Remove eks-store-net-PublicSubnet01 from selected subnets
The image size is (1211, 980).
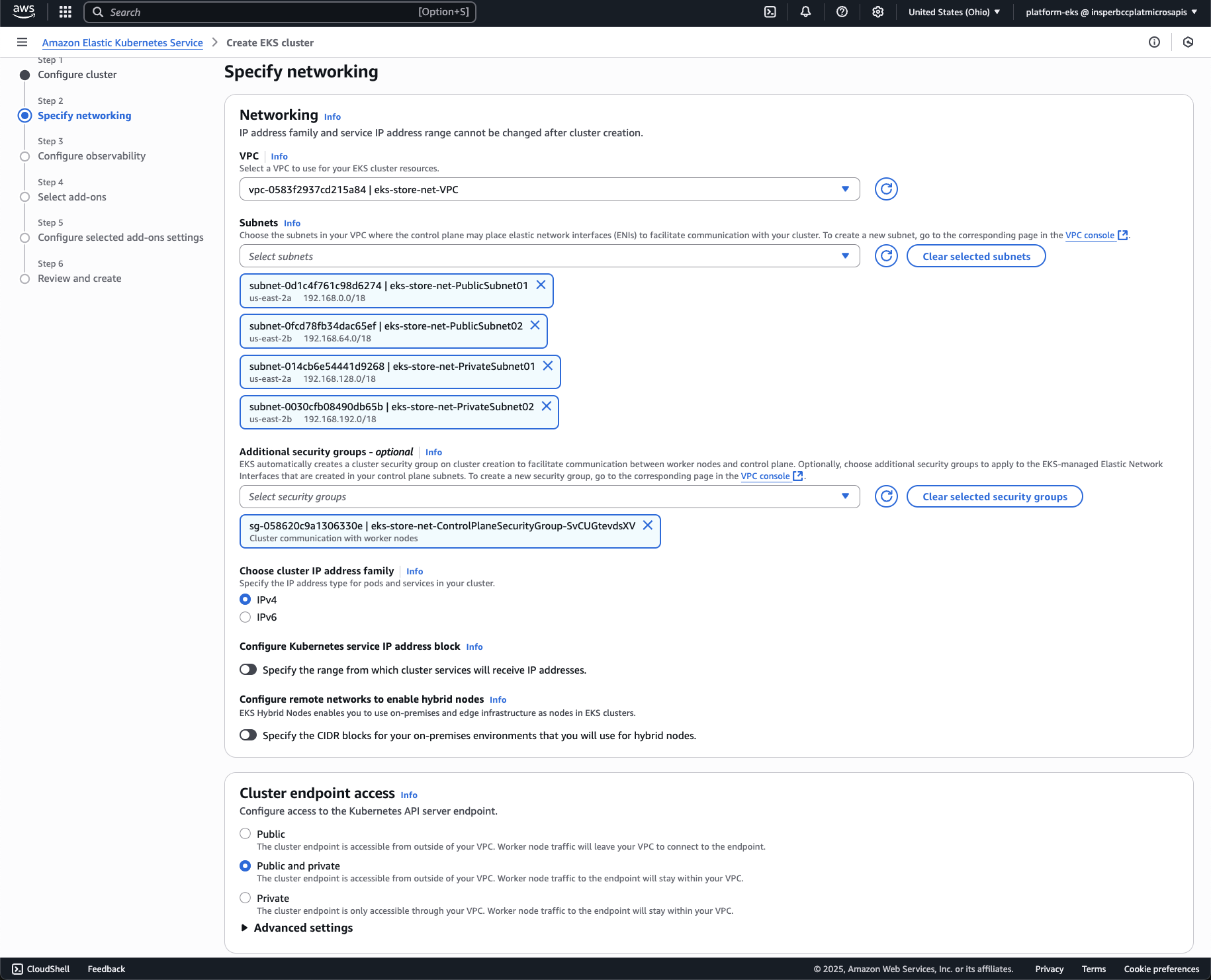tap(541, 285)
